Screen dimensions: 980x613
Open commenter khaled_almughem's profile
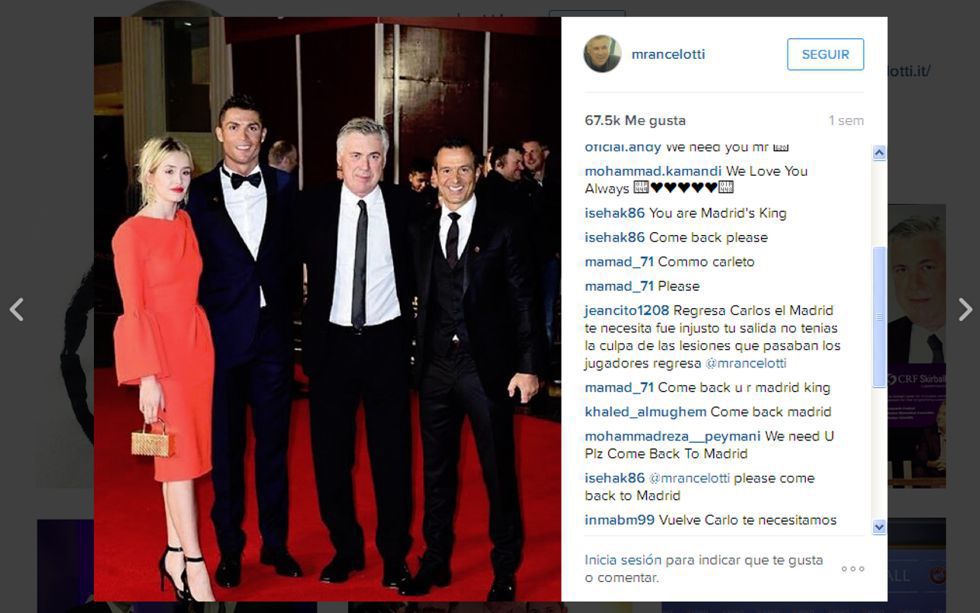[x=646, y=412]
